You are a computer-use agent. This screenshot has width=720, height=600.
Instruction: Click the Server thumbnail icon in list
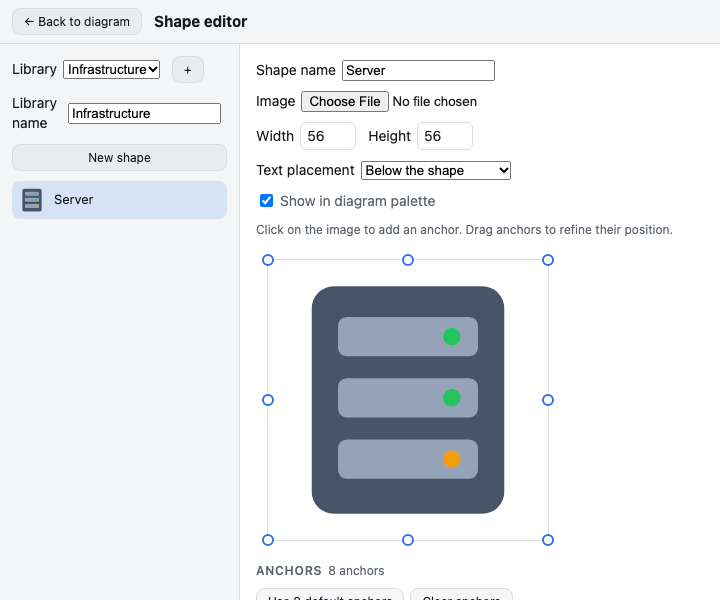tap(32, 200)
